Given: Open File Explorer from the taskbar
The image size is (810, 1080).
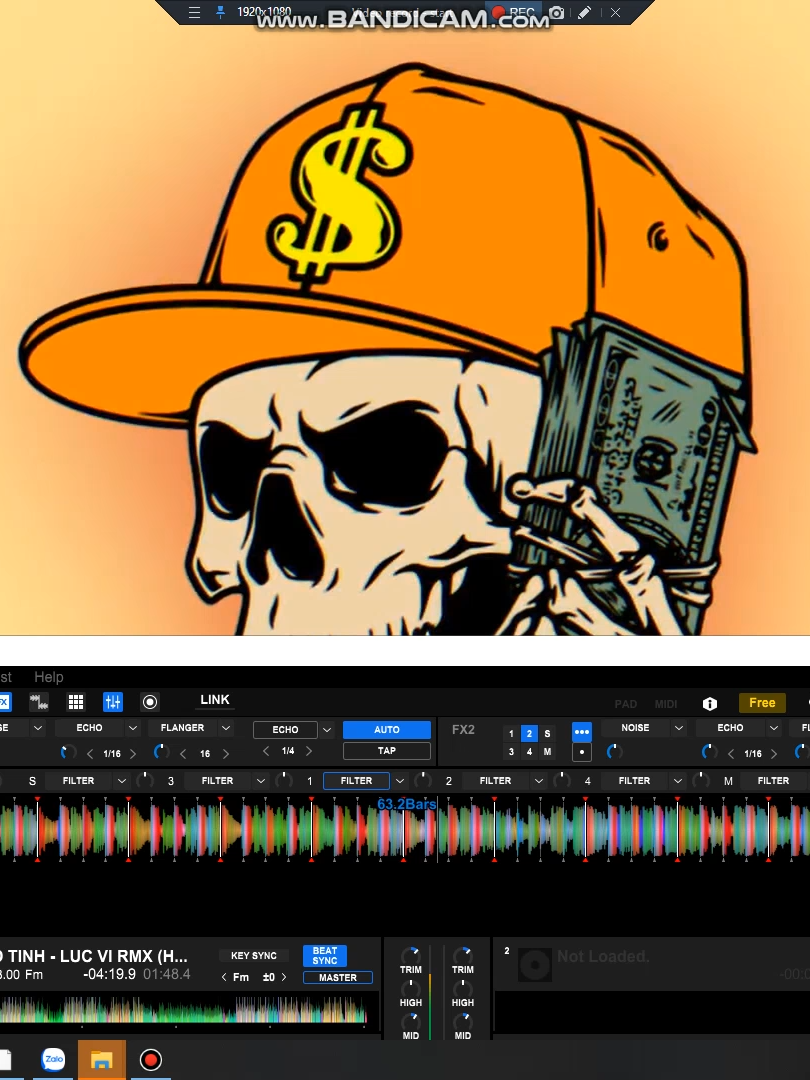Looking at the screenshot, I should [101, 1059].
